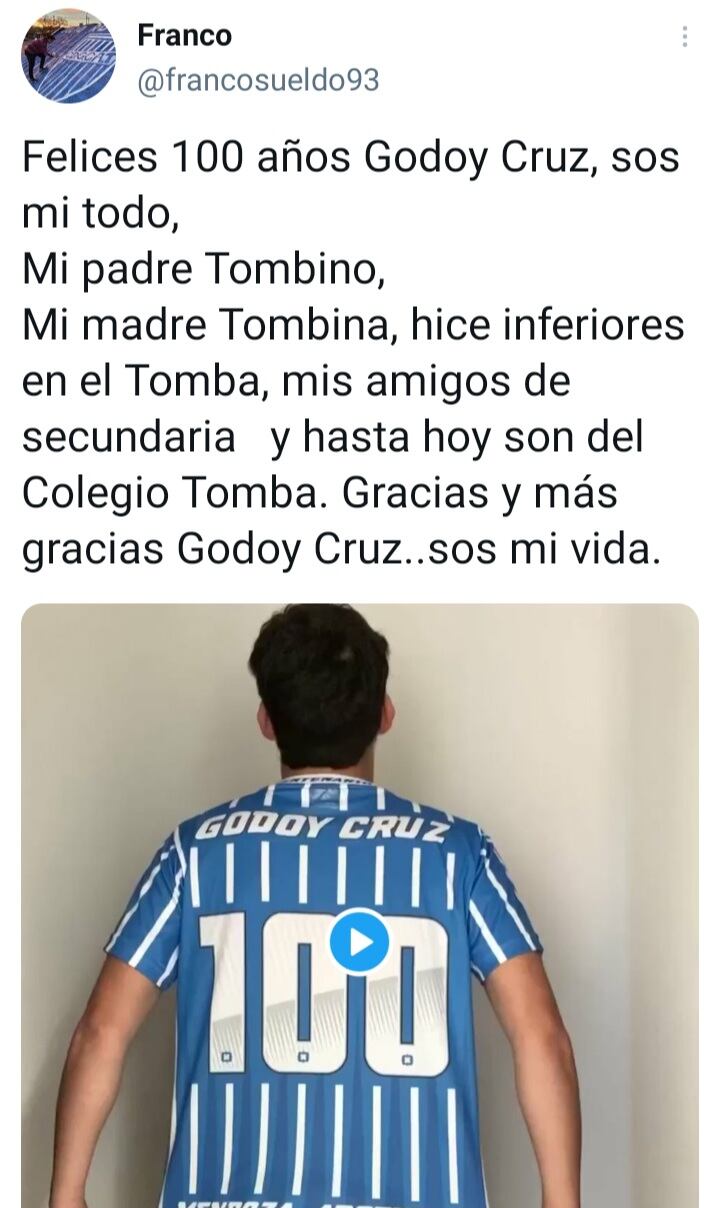
Task: Play the video with the blue play button
Action: click(x=359, y=941)
